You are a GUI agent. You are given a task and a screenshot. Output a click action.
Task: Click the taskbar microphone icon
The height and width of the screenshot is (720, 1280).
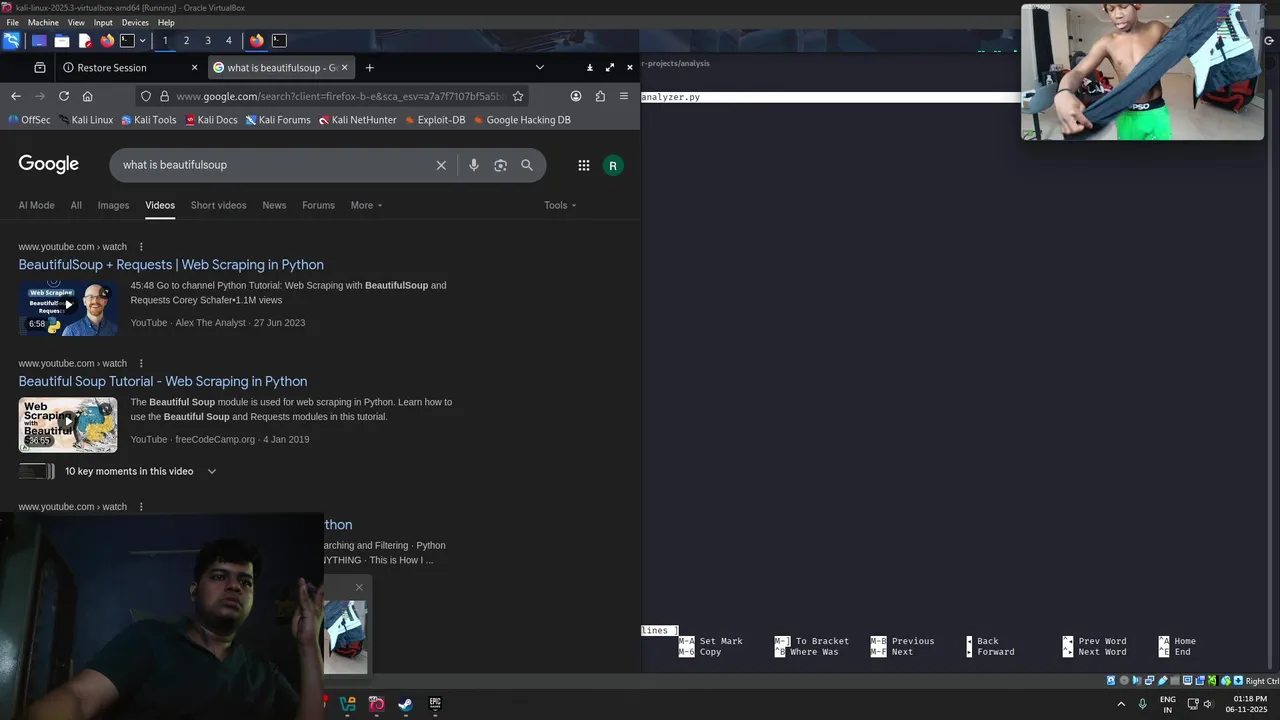coord(1143,704)
